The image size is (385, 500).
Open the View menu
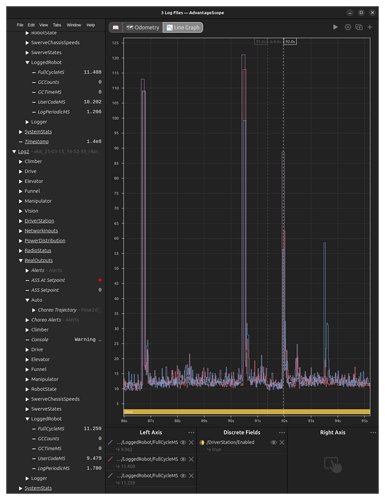coord(43,25)
